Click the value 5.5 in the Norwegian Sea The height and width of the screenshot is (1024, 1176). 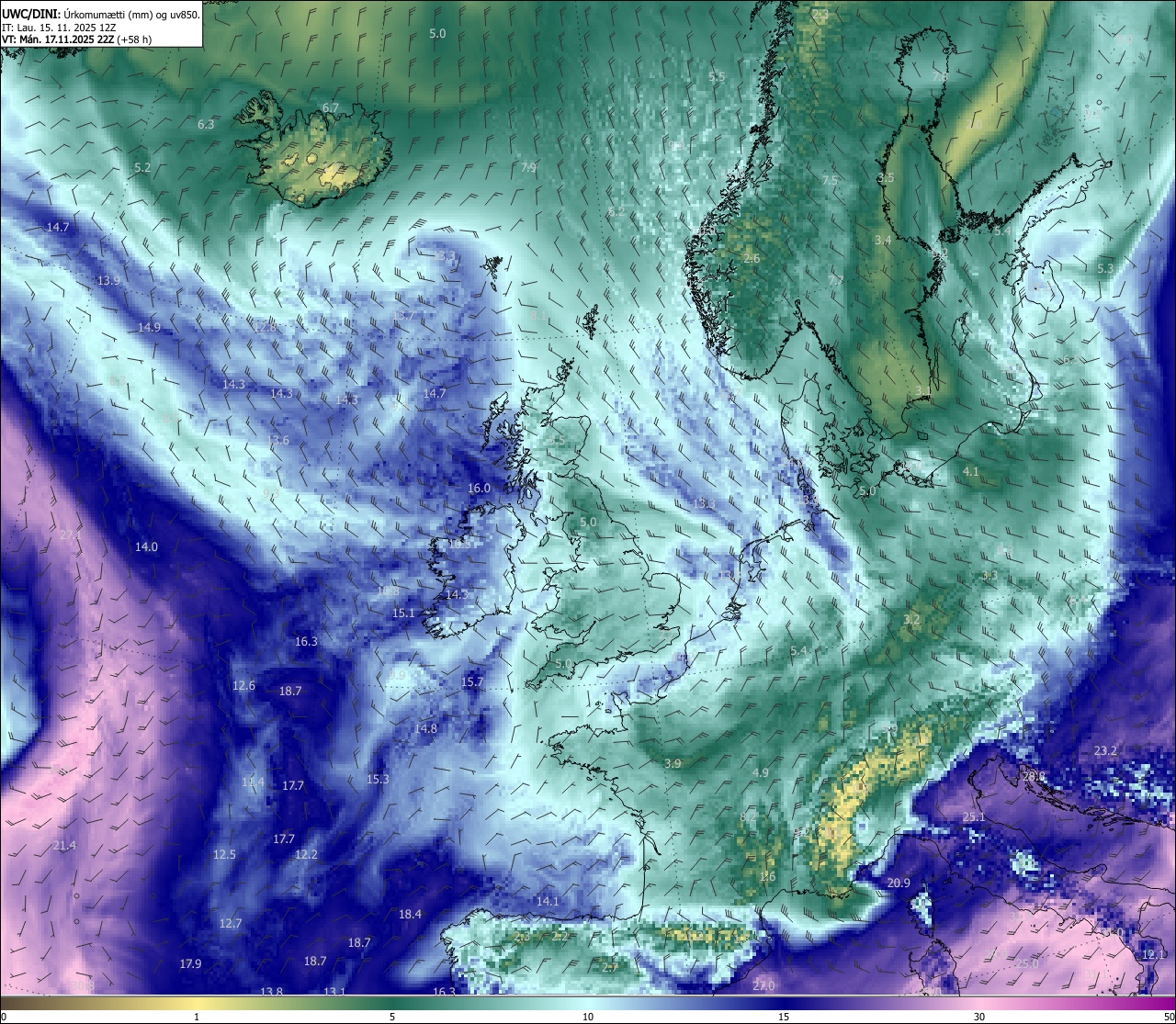point(717,76)
